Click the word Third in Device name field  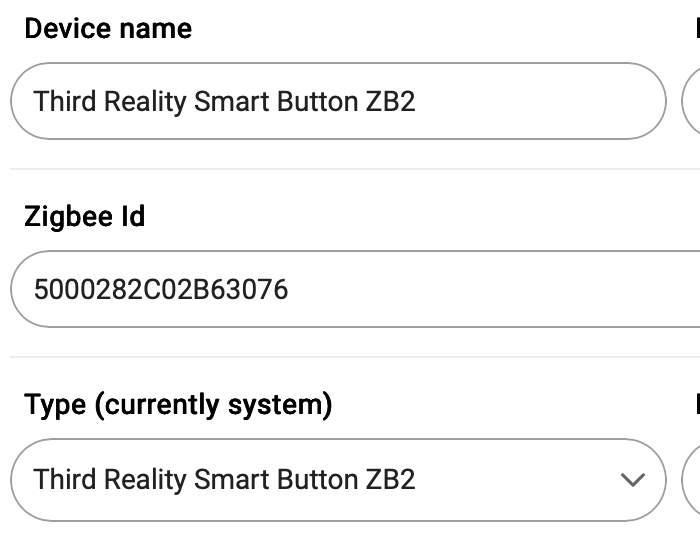coord(65,101)
